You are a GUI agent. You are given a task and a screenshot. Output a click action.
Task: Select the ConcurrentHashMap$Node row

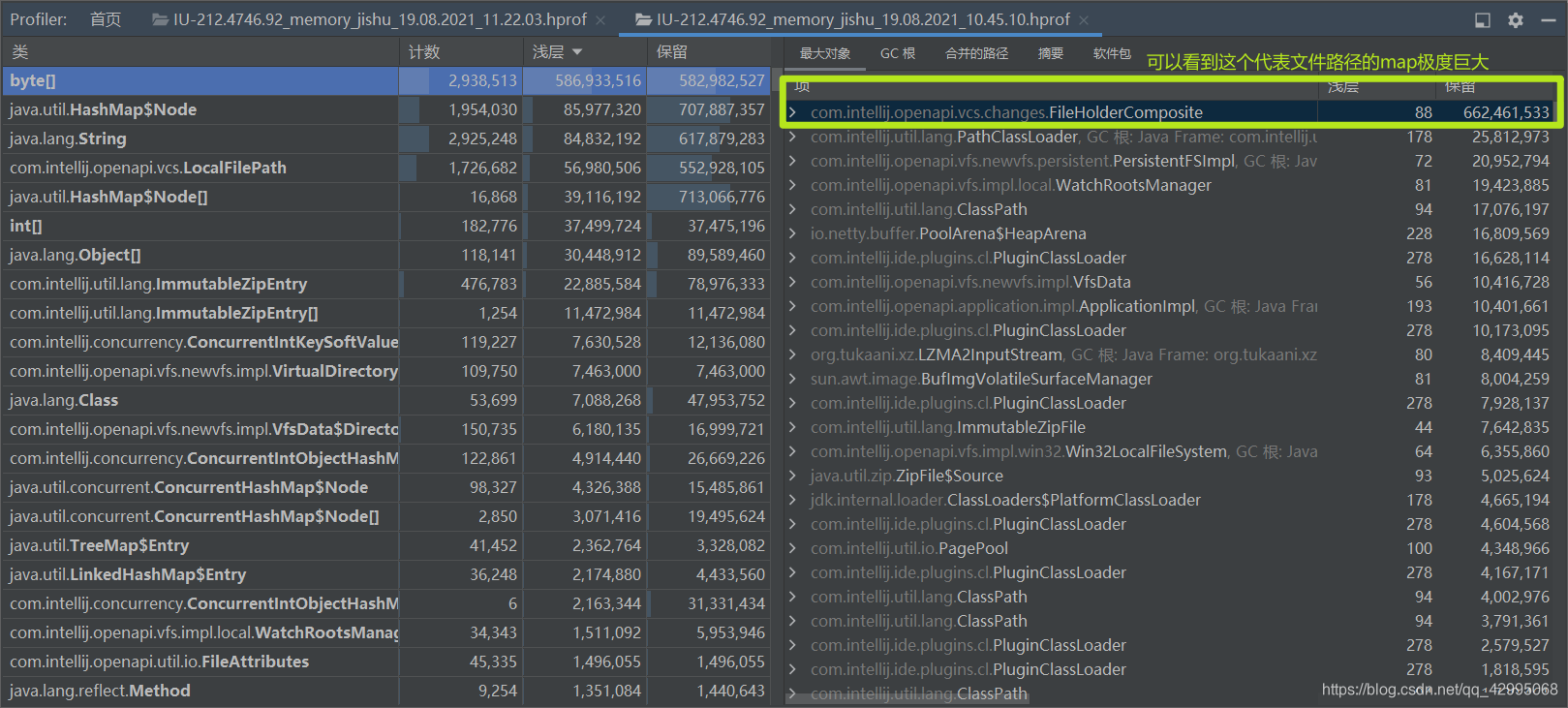(x=385, y=487)
